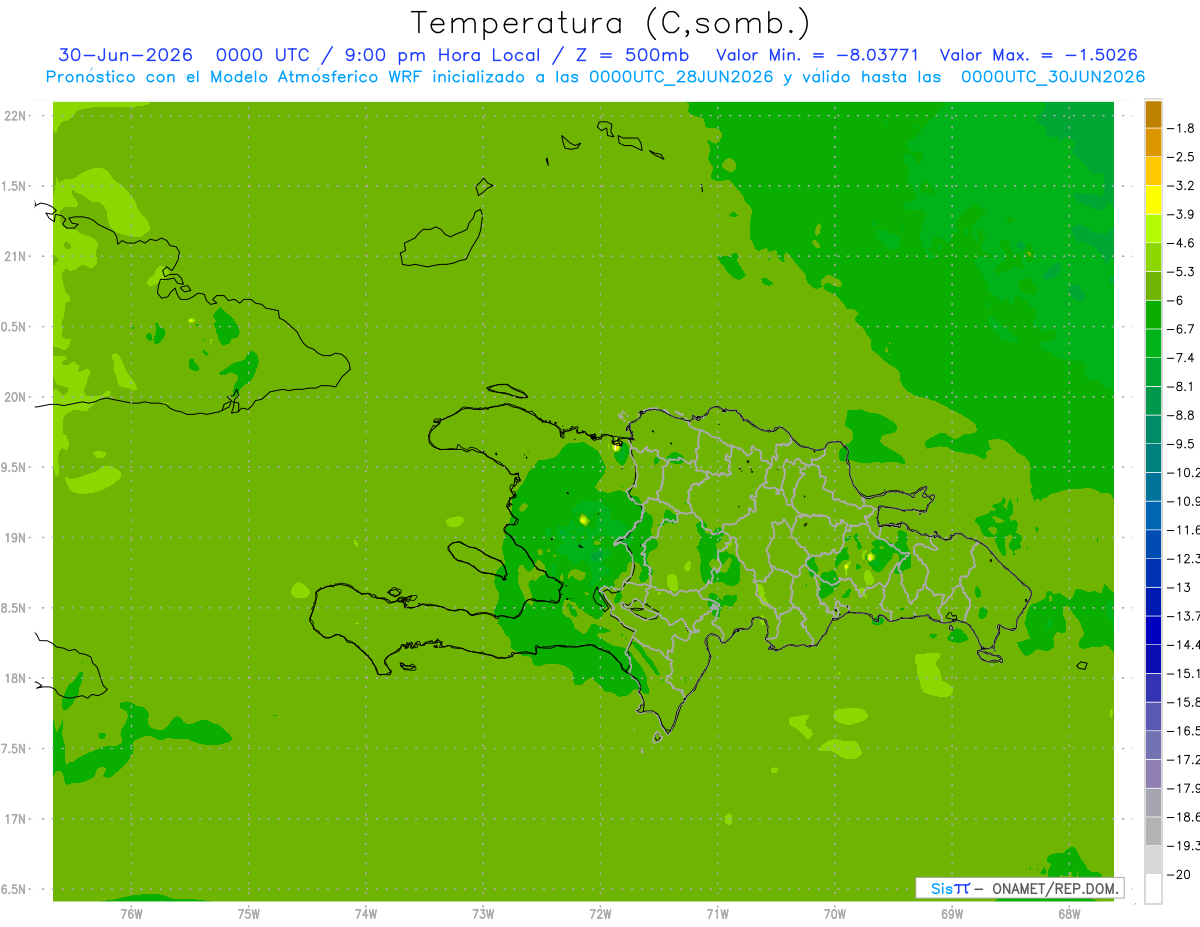
Task: Click the '-3.9' colorbar label
Action: click(1181, 214)
